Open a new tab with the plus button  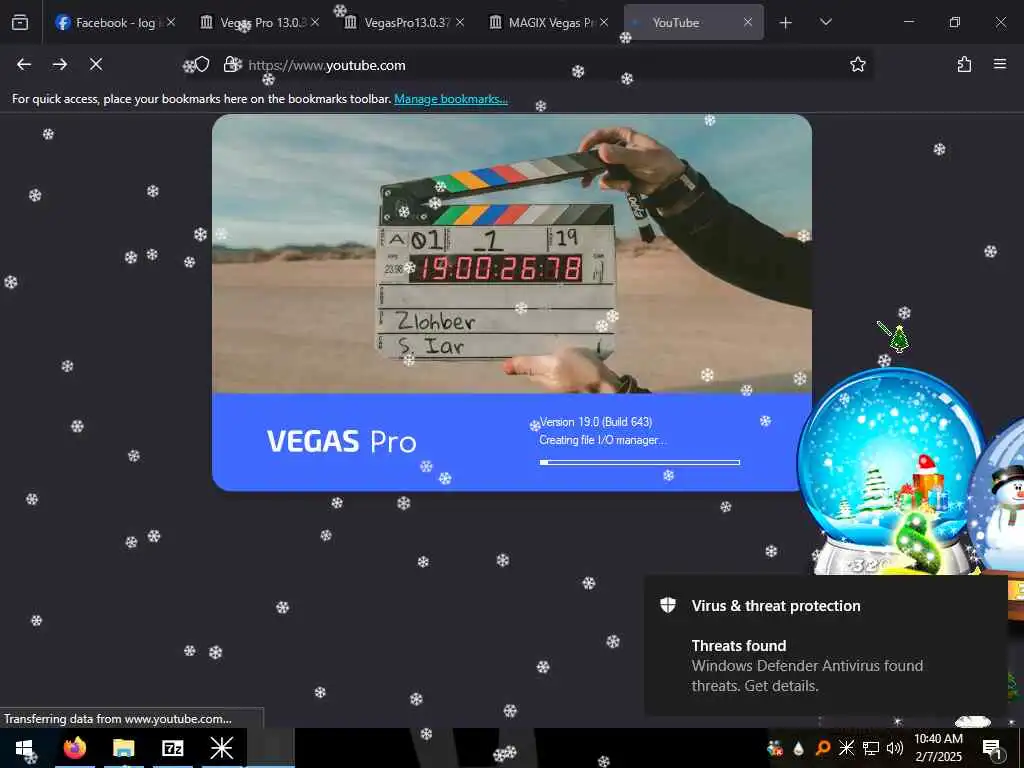coord(786,23)
